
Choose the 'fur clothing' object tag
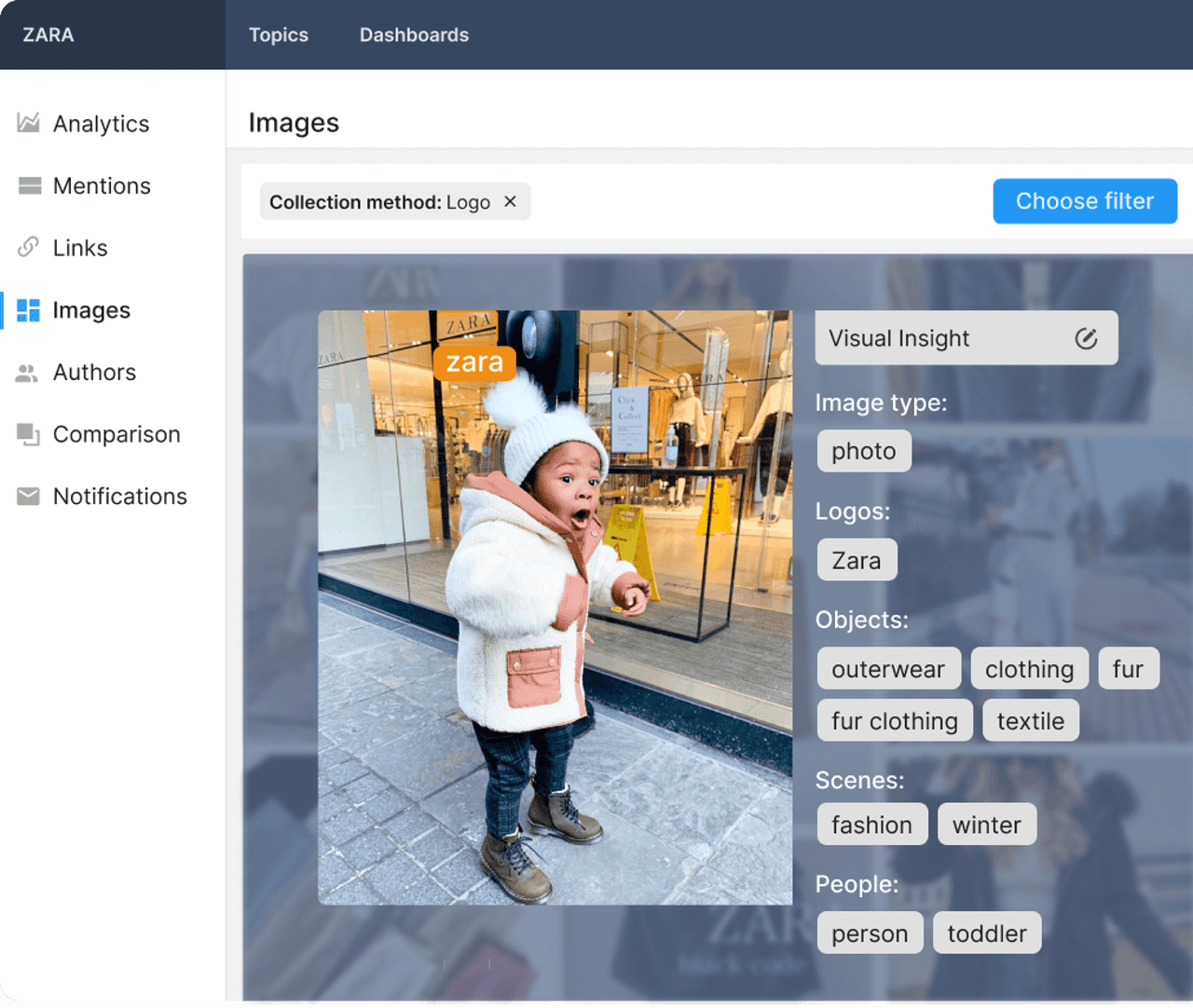coord(894,721)
